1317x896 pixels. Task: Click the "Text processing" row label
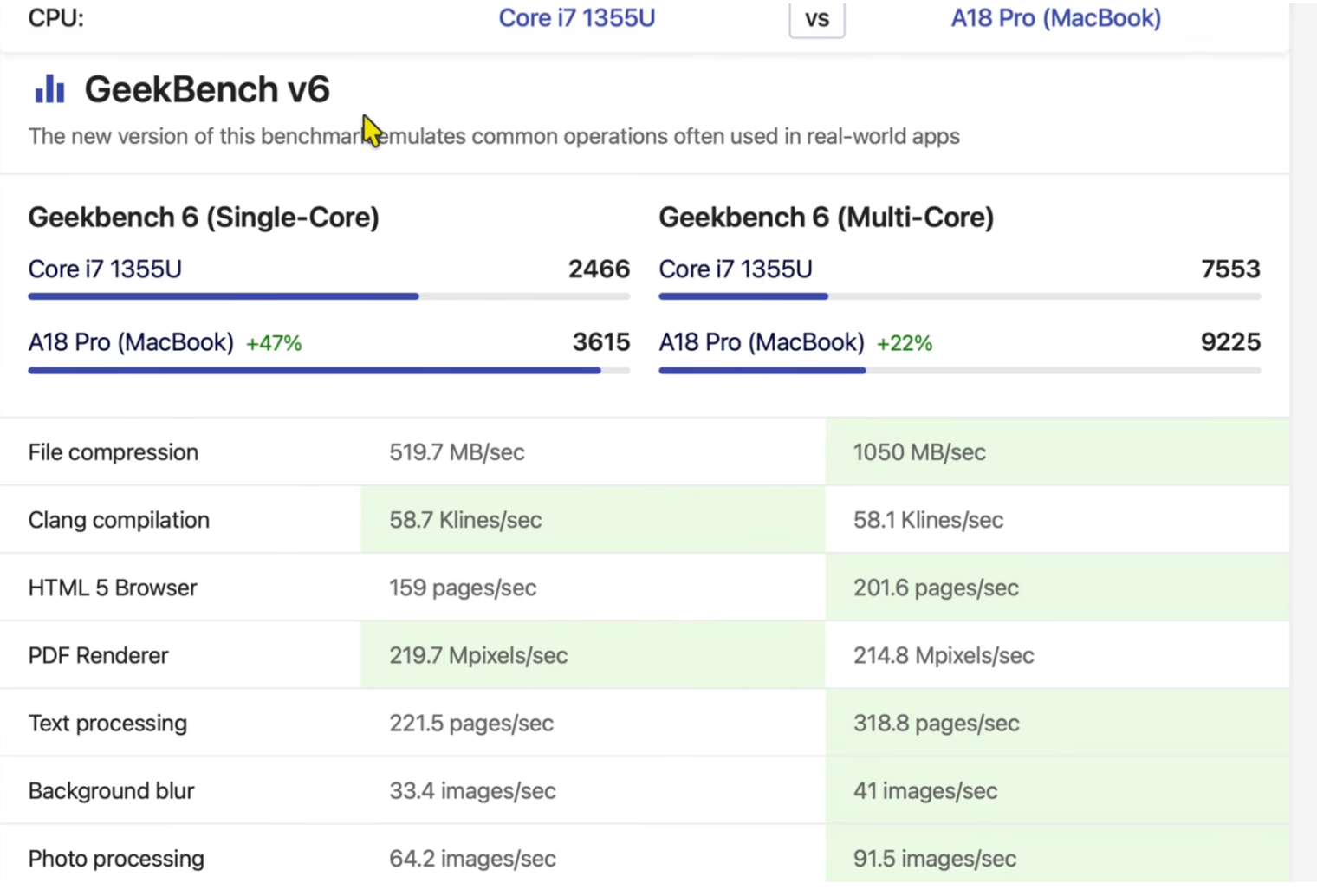pyautogui.click(x=107, y=723)
